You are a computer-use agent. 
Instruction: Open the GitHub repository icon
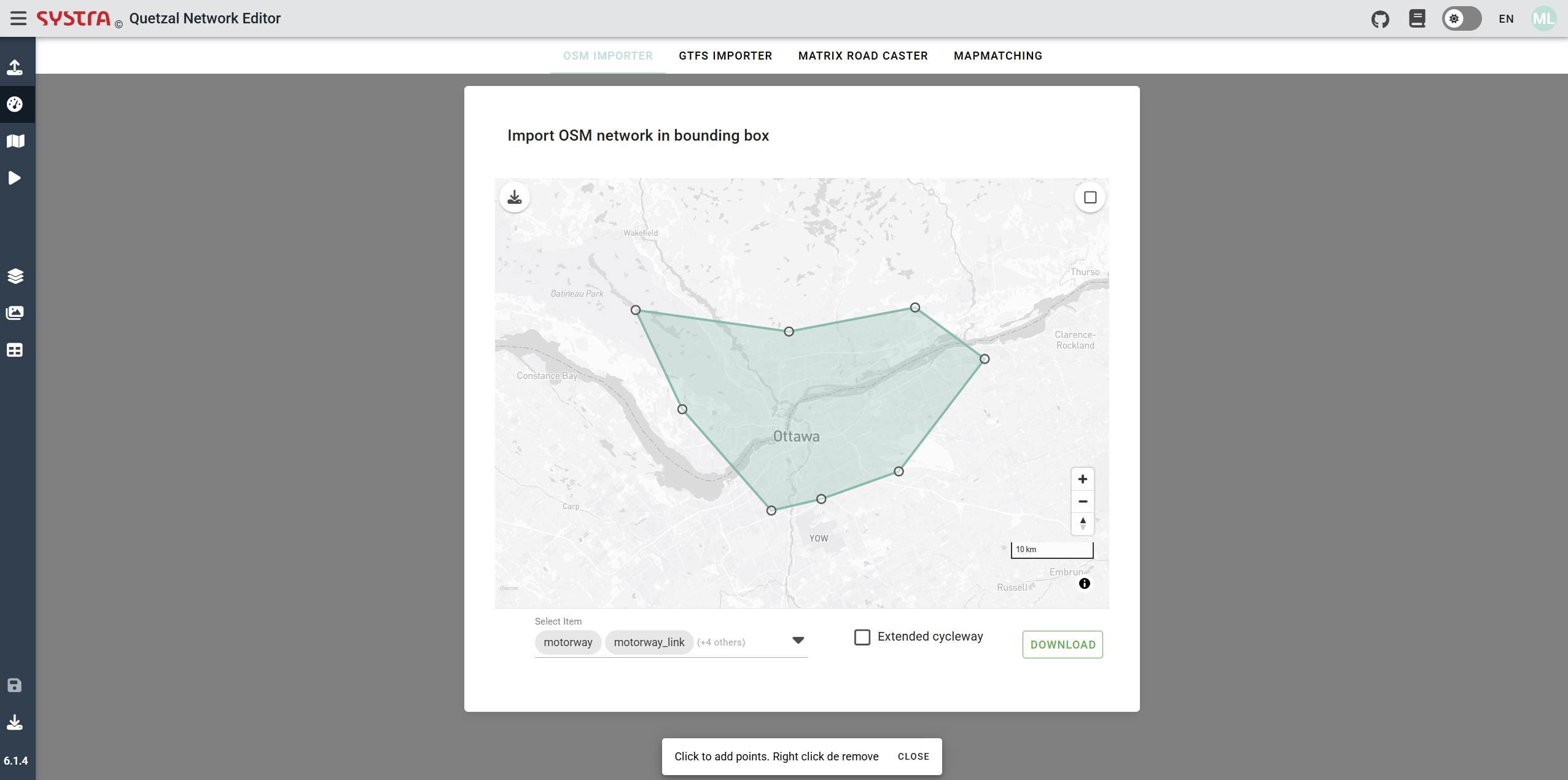(1380, 19)
